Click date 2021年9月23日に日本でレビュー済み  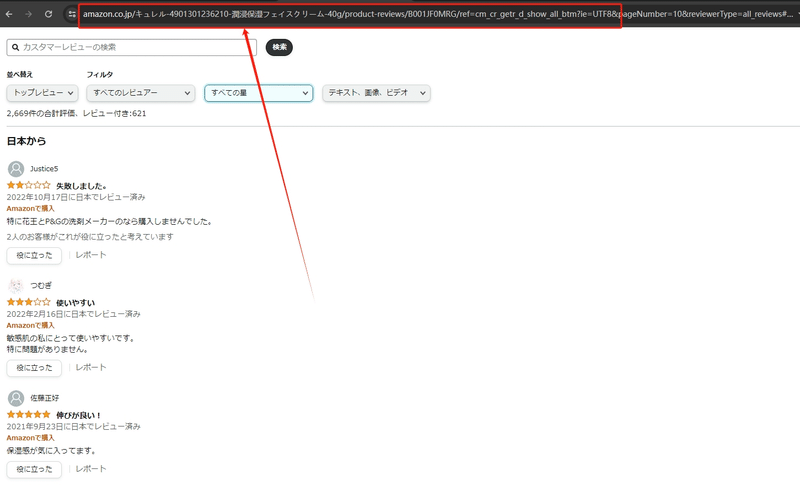point(73,426)
